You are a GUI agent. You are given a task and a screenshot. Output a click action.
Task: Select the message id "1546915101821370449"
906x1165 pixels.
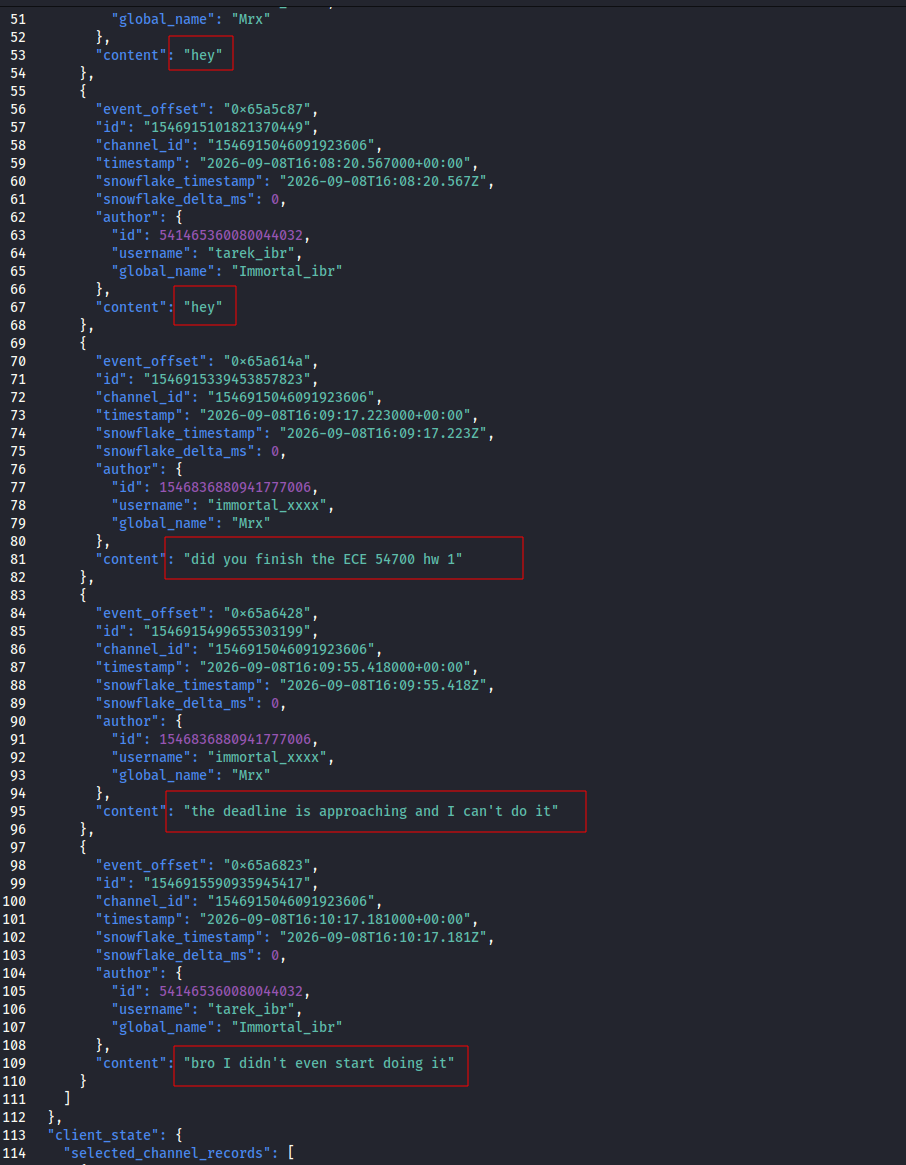[x=231, y=127]
